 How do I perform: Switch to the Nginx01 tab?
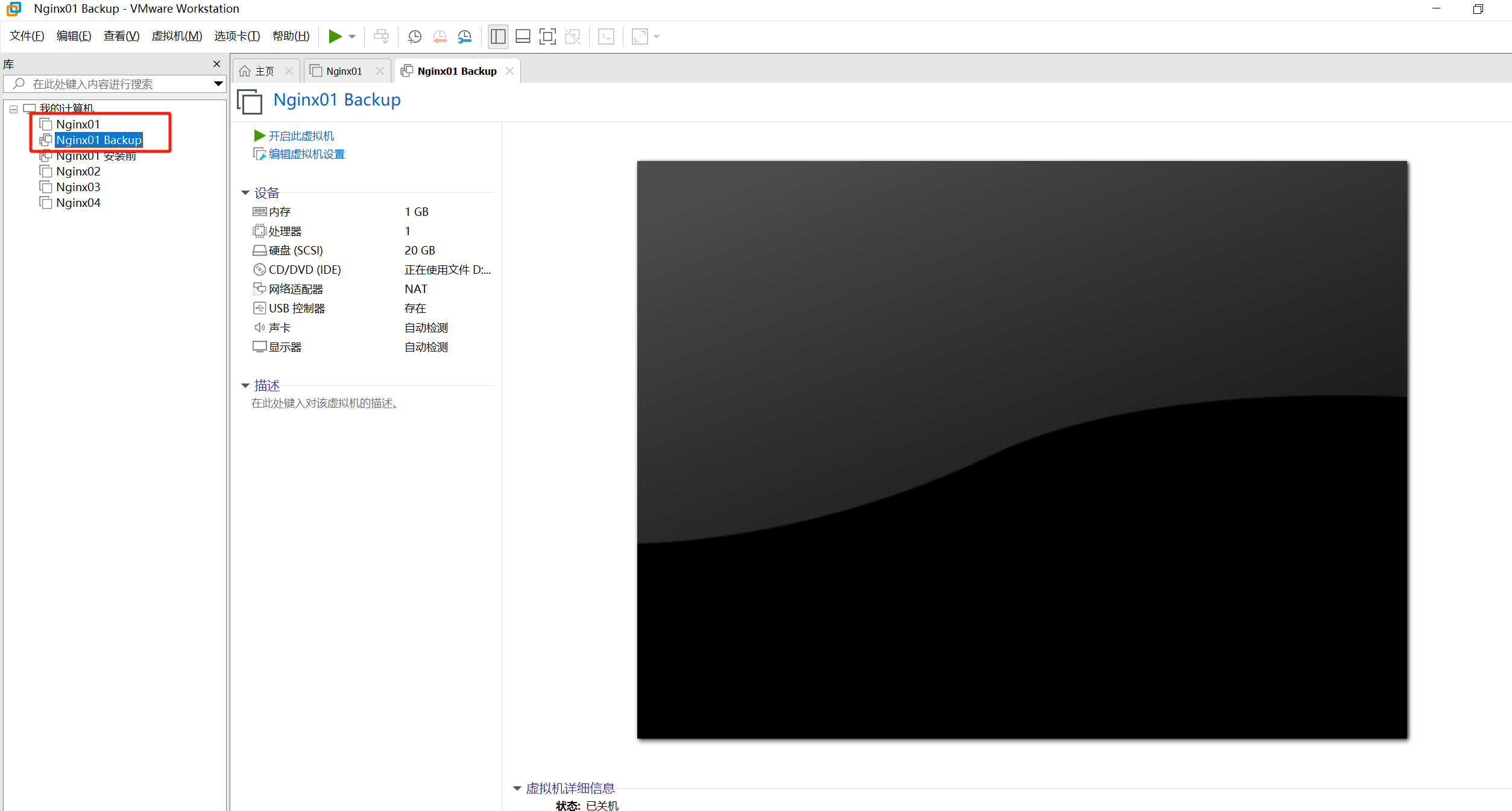(344, 71)
